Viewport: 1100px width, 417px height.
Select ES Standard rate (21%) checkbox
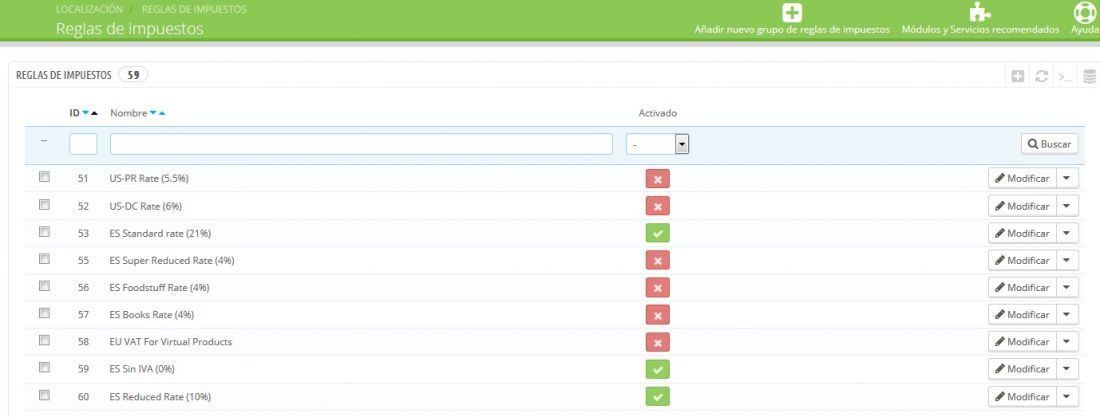click(x=44, y=232)
